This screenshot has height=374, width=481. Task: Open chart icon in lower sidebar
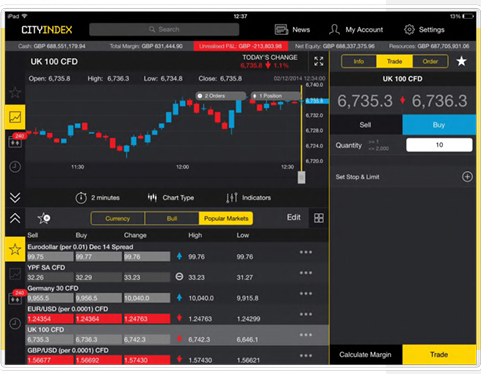click(15, 274)
